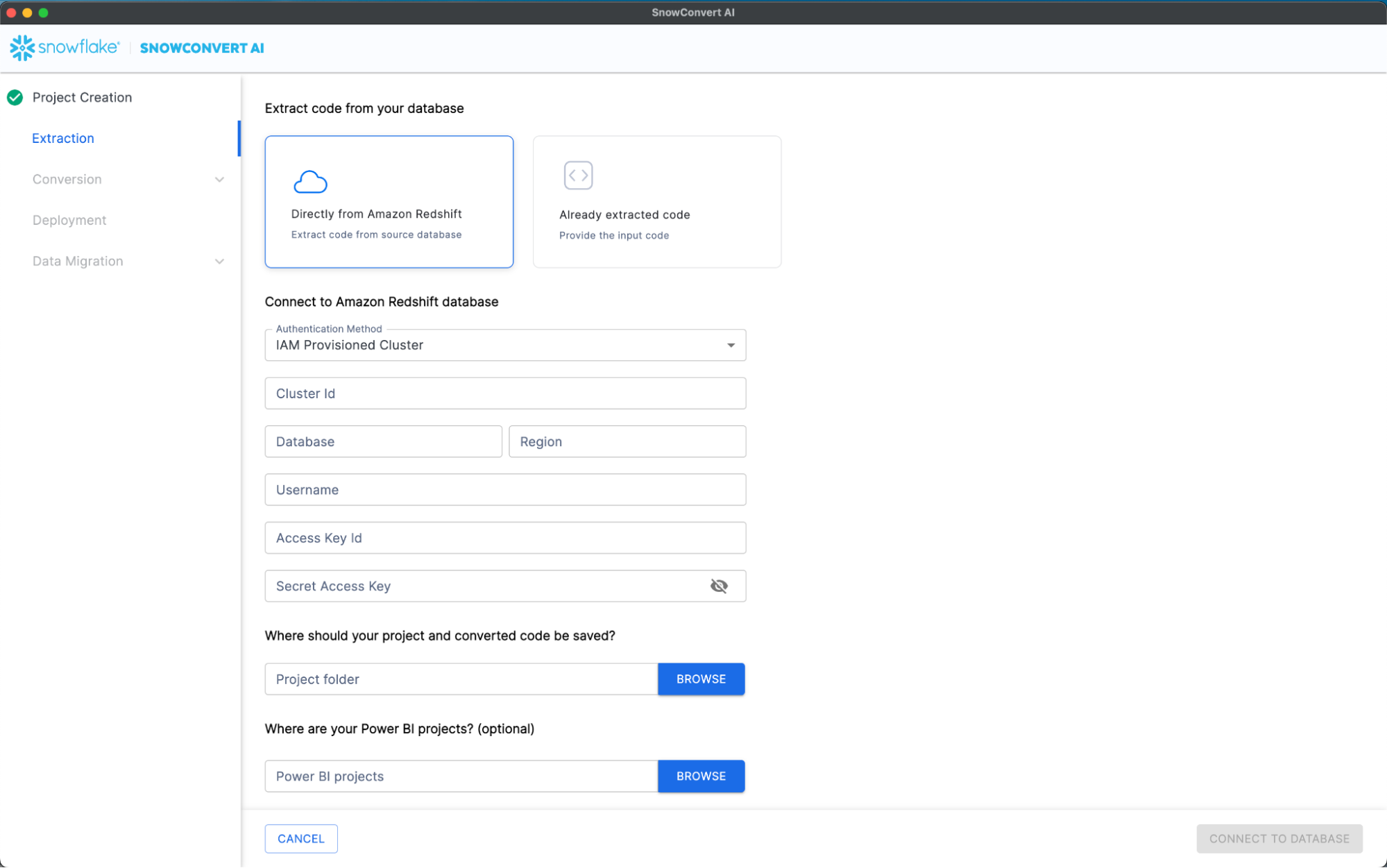The width and height of the screenshot is (1387, 868).
Task: Toggle Secret Access Key visibility eye icon
Action: pos(719,586)
